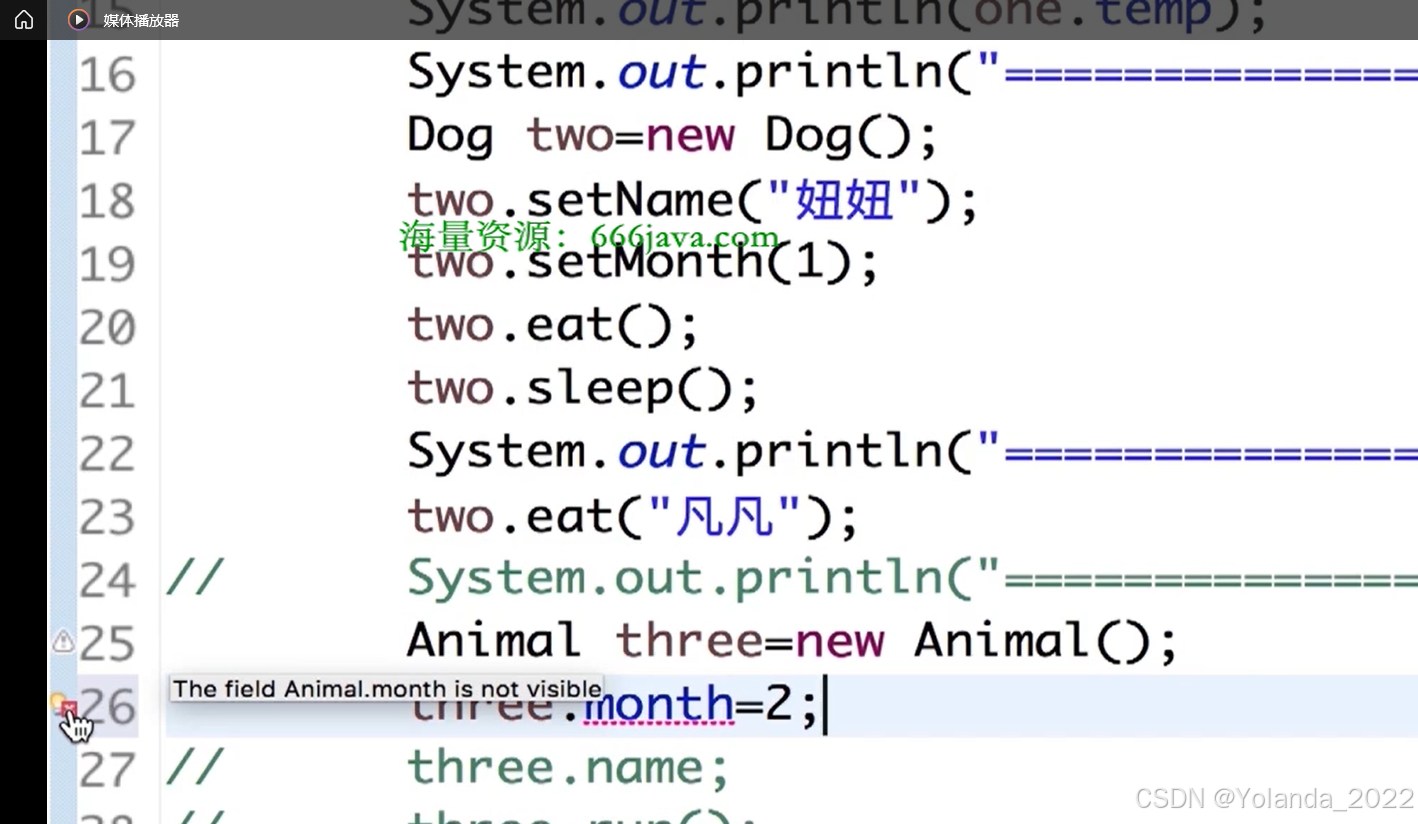
Task: Select the 媒体播放器 tab label
Action: 141,20
